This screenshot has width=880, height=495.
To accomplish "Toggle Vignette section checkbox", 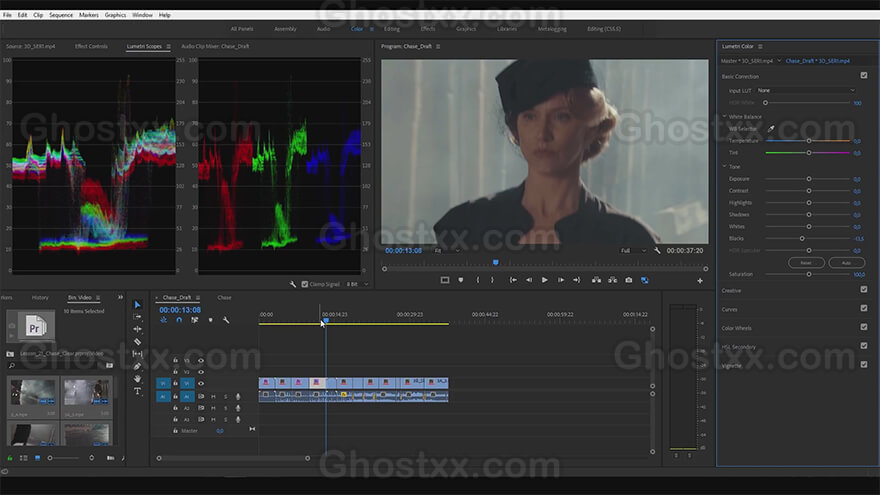I will (864, 364).
